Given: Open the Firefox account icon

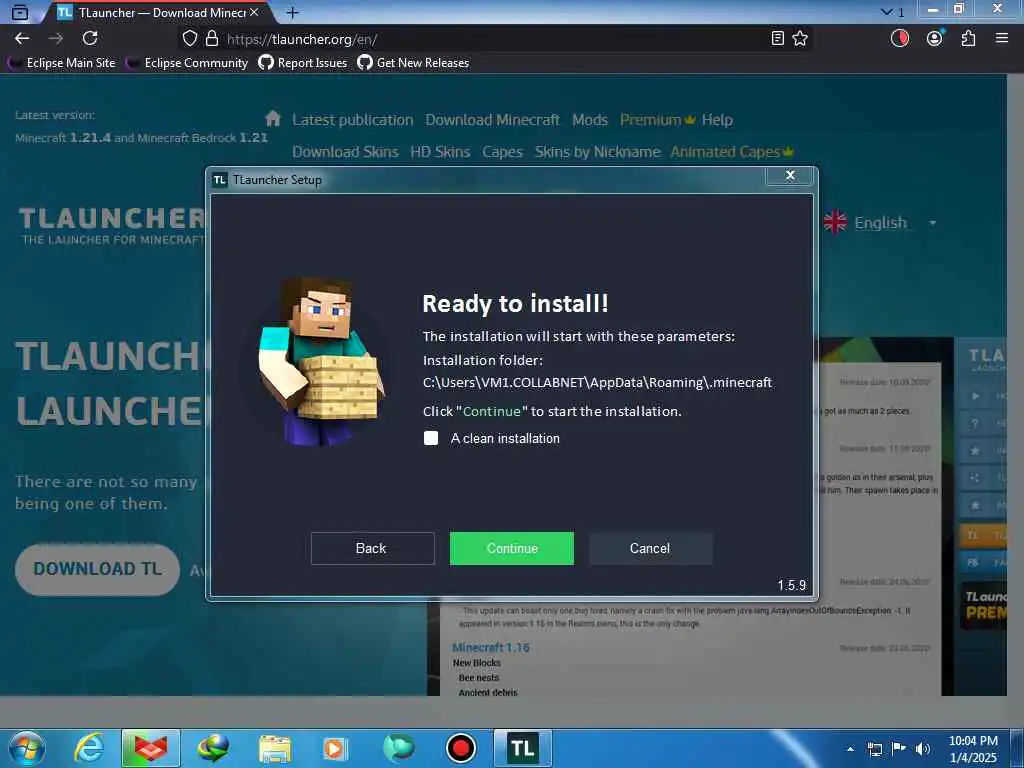Looking at the screenshot, I should [x=935, y=39].
